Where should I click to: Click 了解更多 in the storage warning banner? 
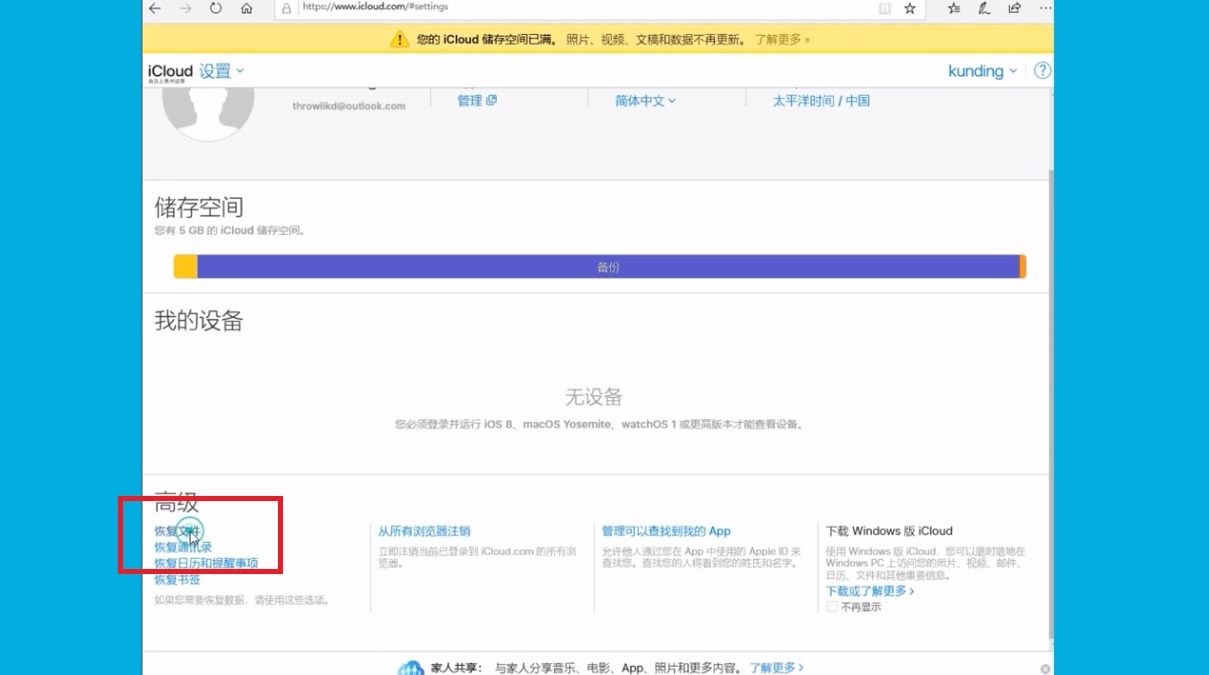782,39
